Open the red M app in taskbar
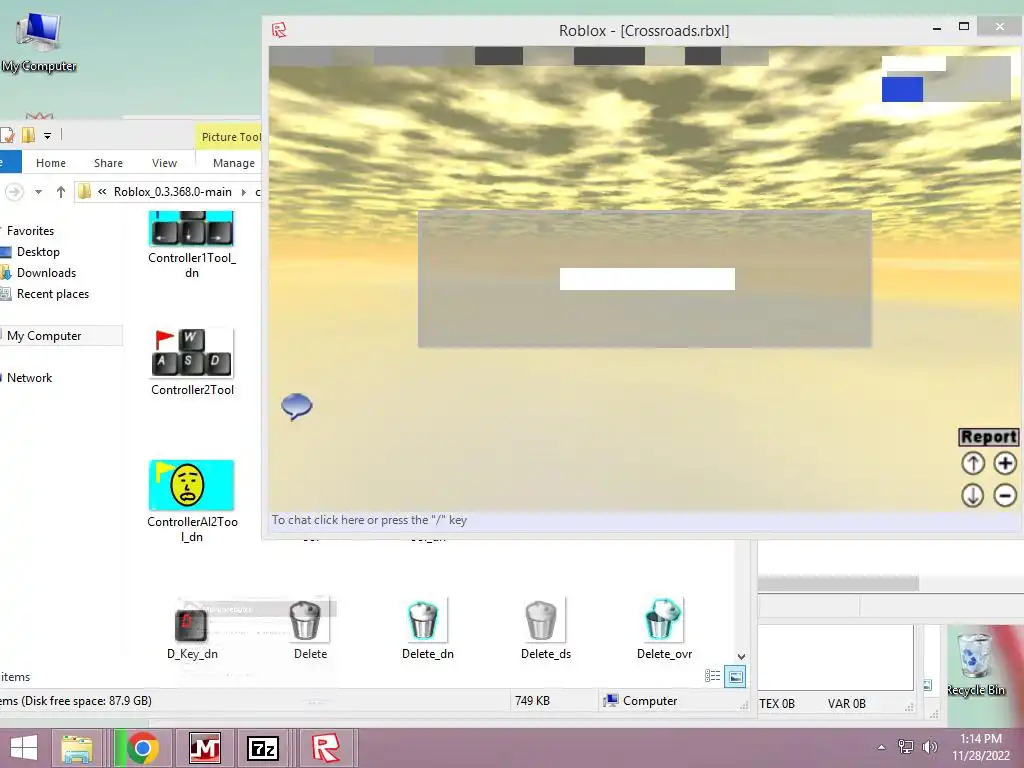Image resolution: width=1024 pixels, height=768 pixels. point(204,748)
